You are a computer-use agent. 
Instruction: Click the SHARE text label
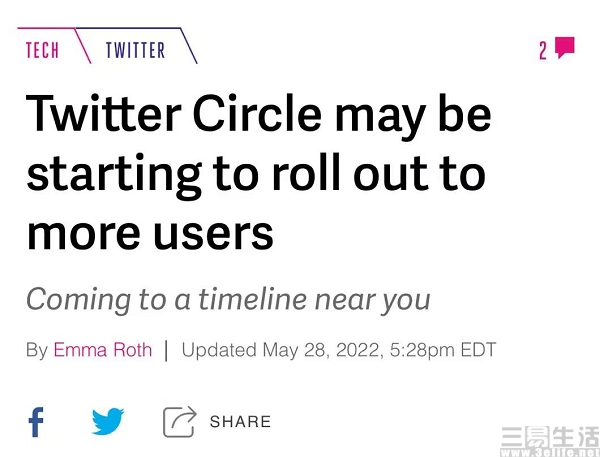click(240, 421)
